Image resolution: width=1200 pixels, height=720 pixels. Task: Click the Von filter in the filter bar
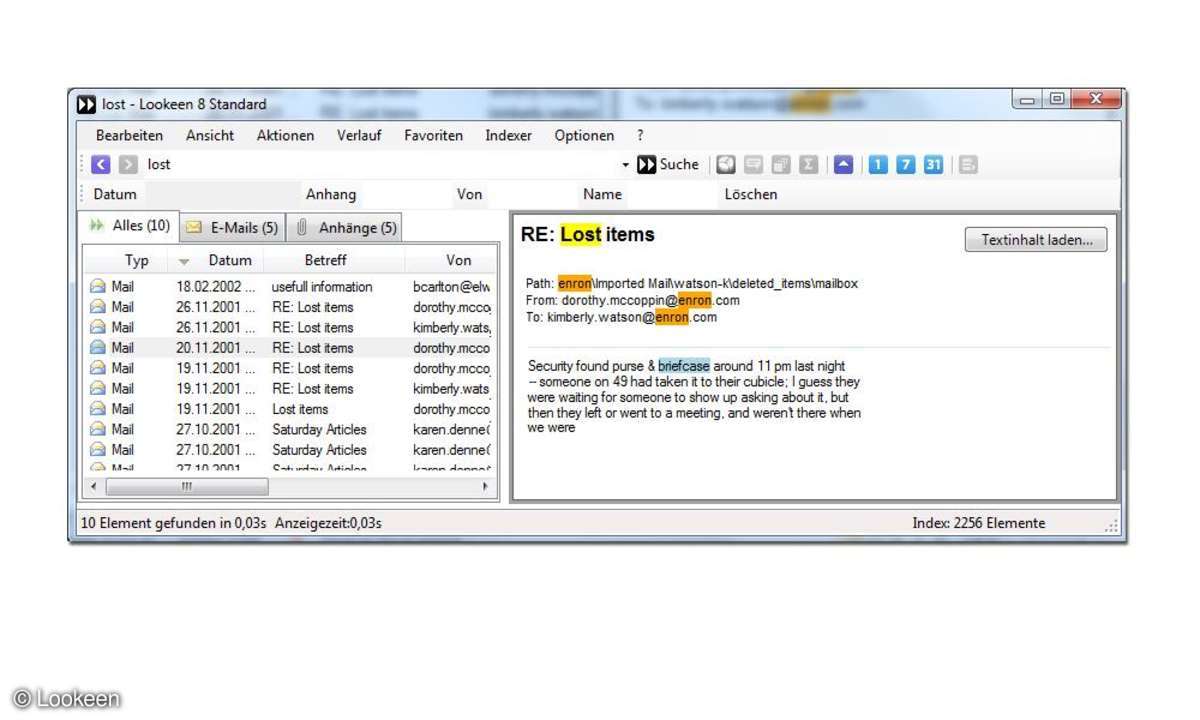click(469, 194)
